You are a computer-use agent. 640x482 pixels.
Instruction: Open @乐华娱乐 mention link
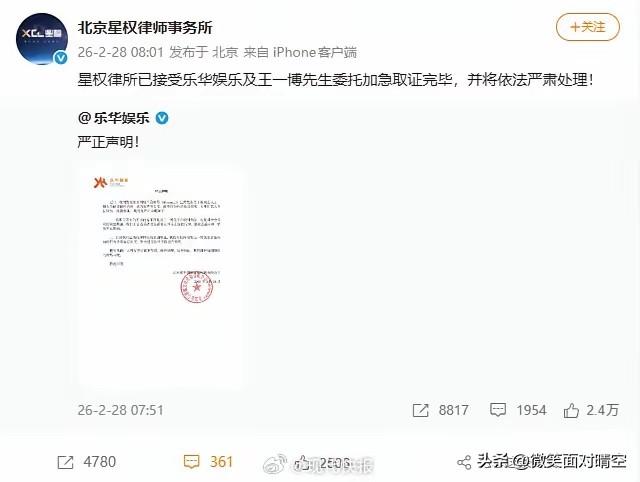113,118
